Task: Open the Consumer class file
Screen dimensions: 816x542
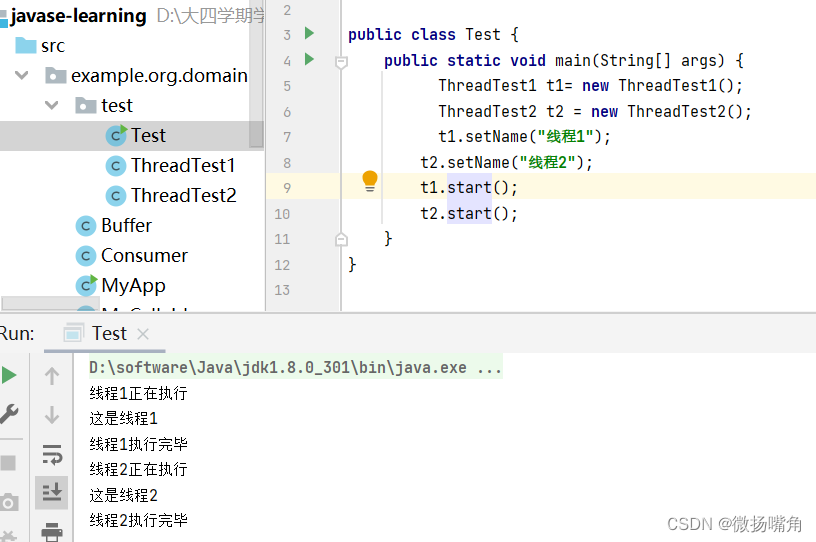Action: click(x=144, y=256)
